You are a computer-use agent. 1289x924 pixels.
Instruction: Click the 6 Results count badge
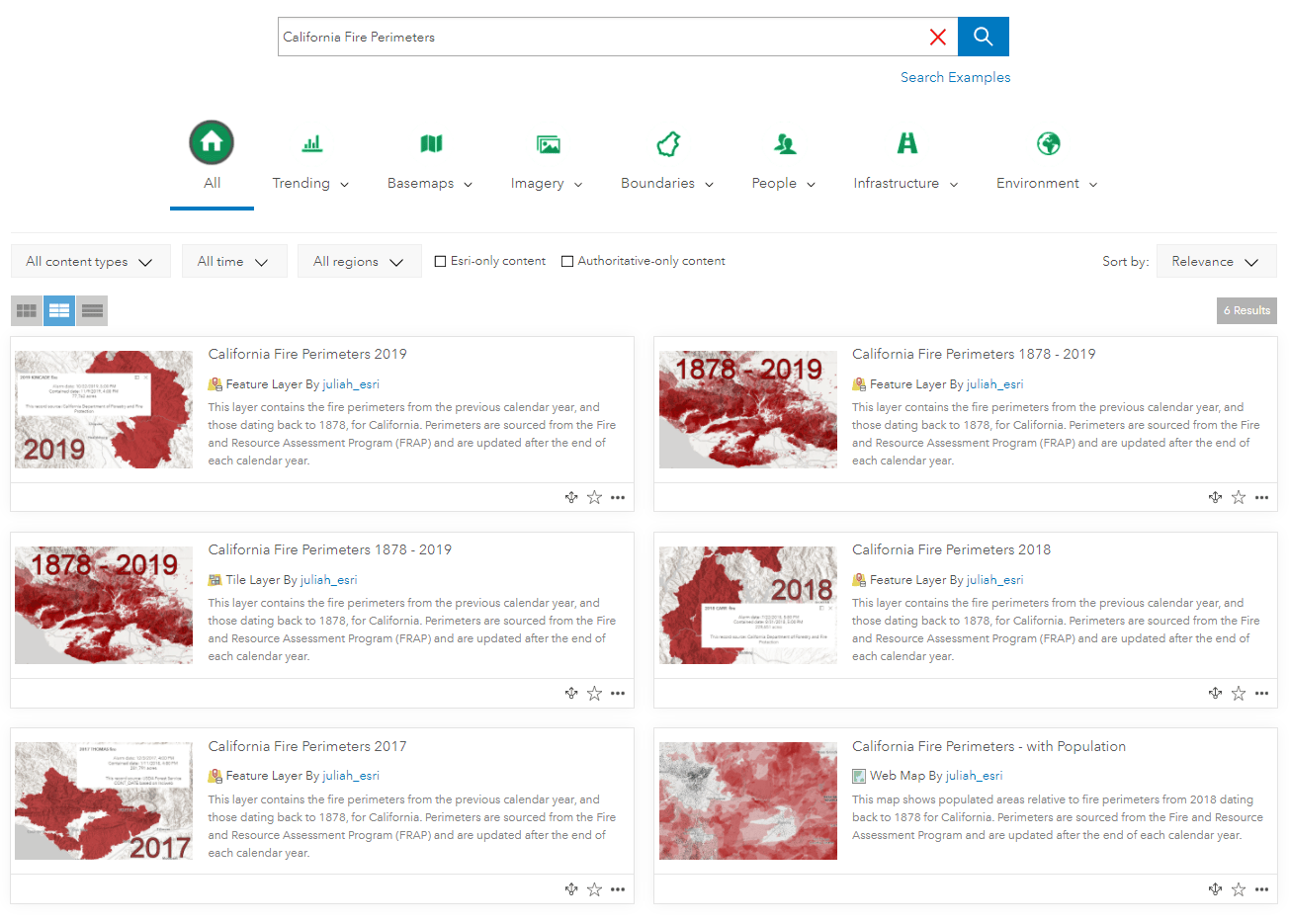(1246, 310)
